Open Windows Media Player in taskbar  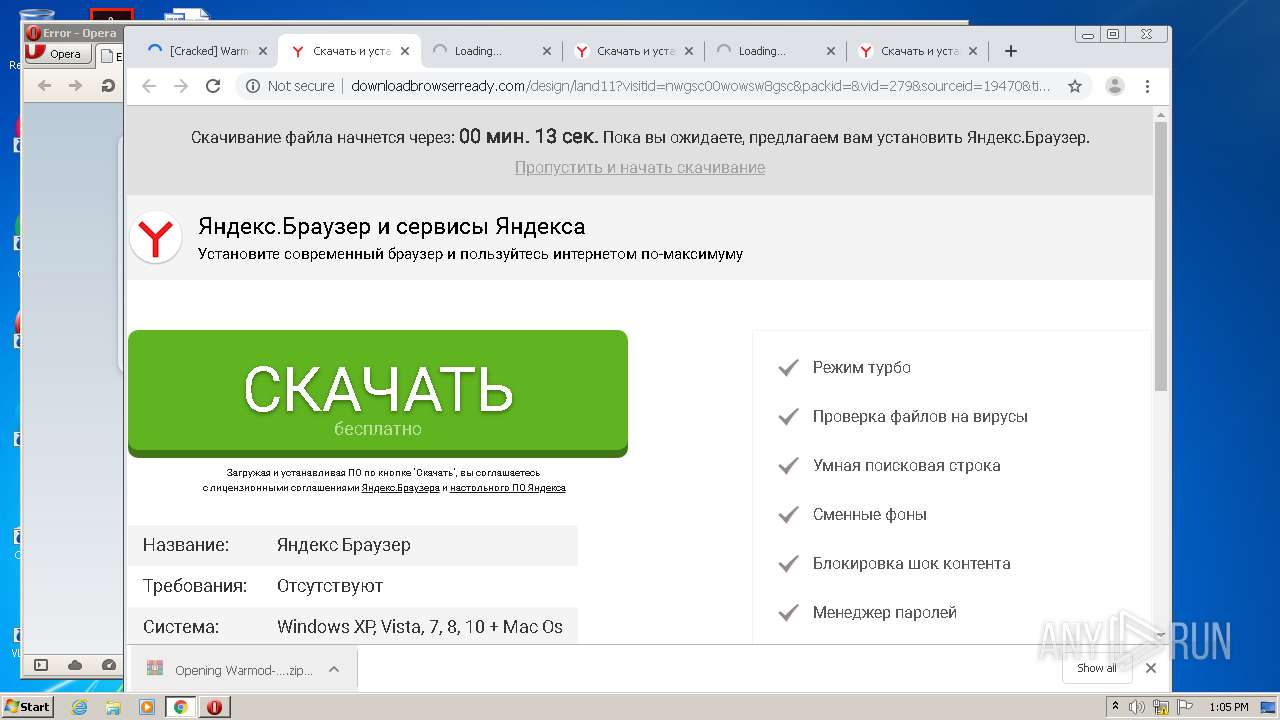click(x=147, y=707)
